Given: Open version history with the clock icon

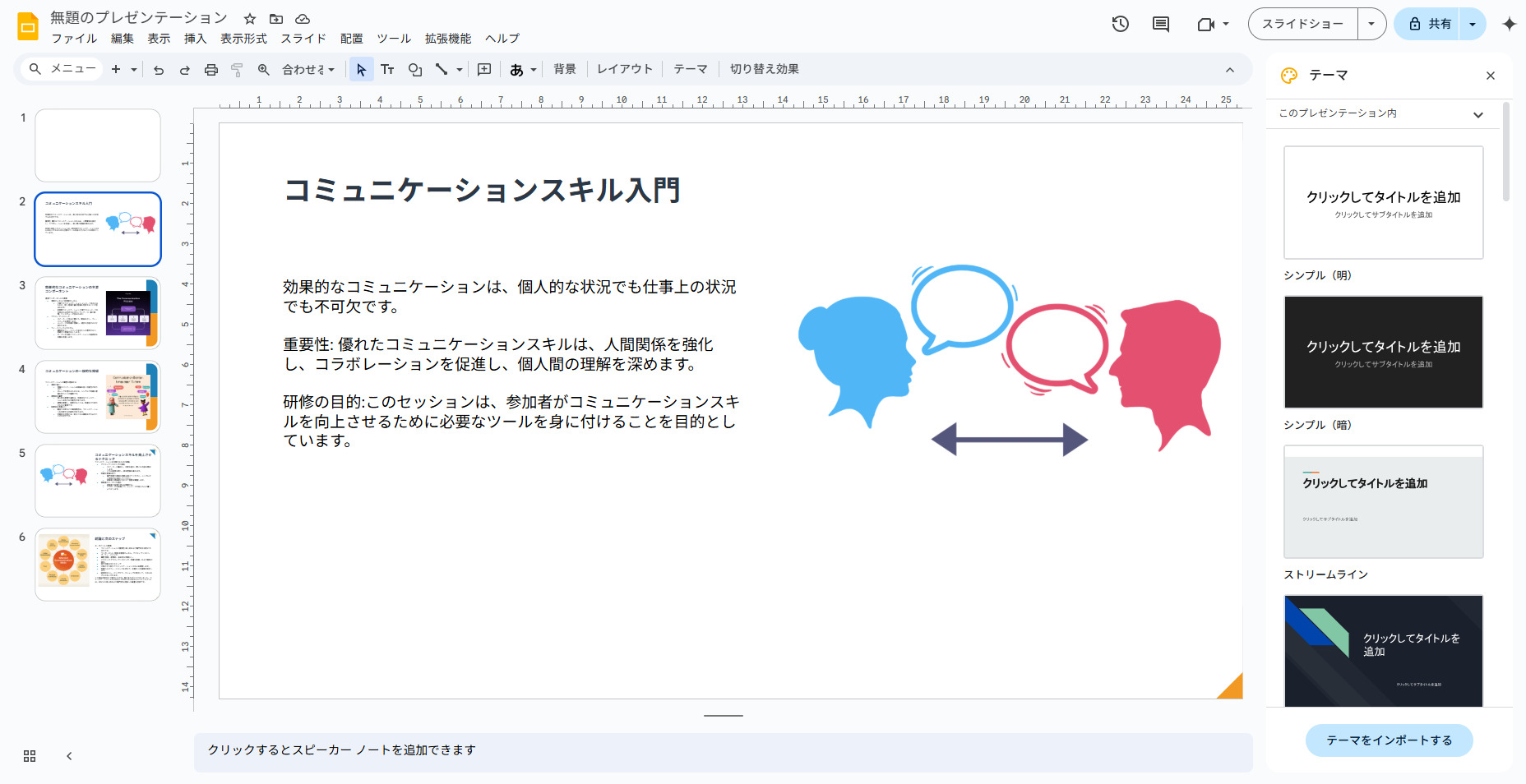Looking at the screenshot, I should [1119, 24].
